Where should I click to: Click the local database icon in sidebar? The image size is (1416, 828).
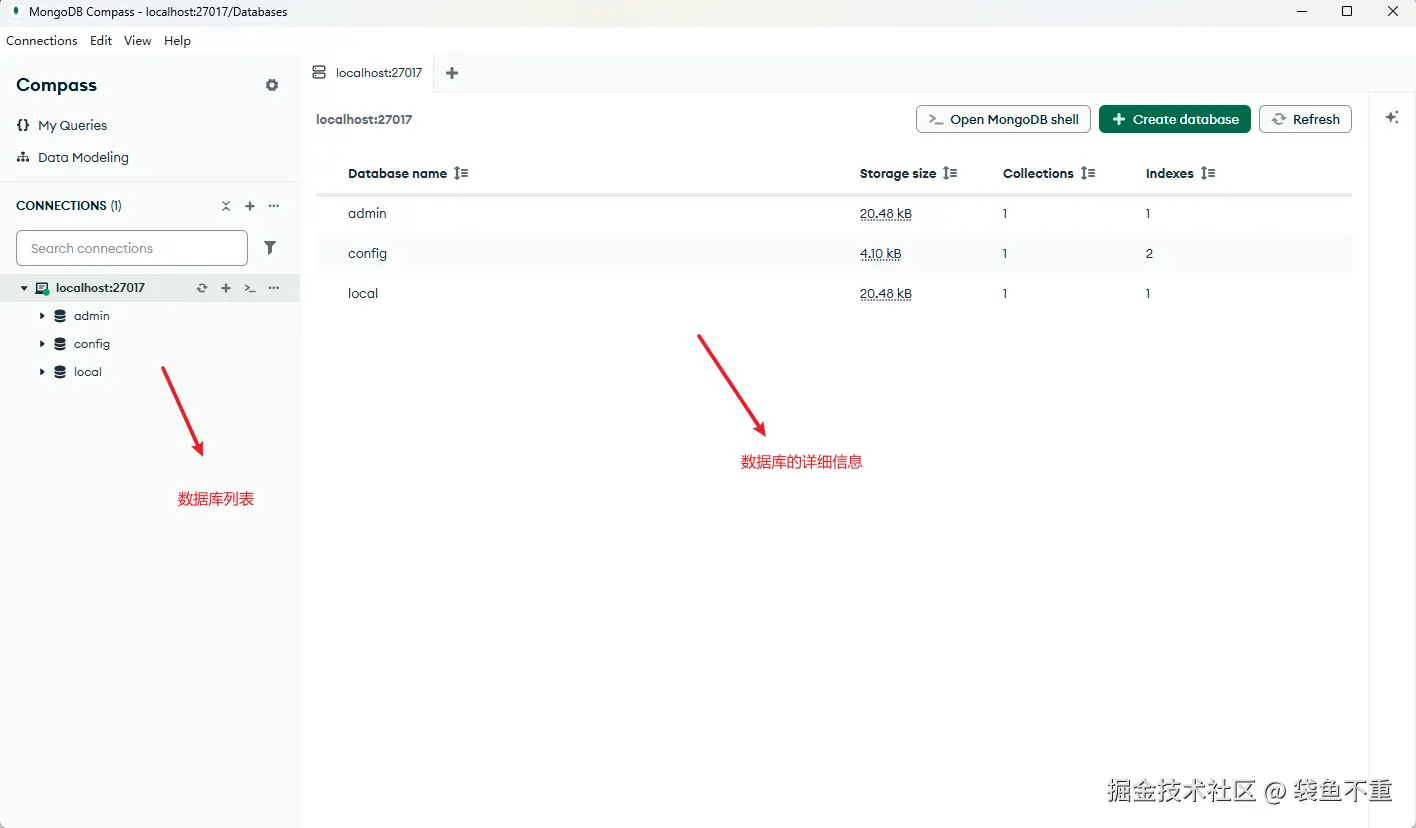(60, 372)
